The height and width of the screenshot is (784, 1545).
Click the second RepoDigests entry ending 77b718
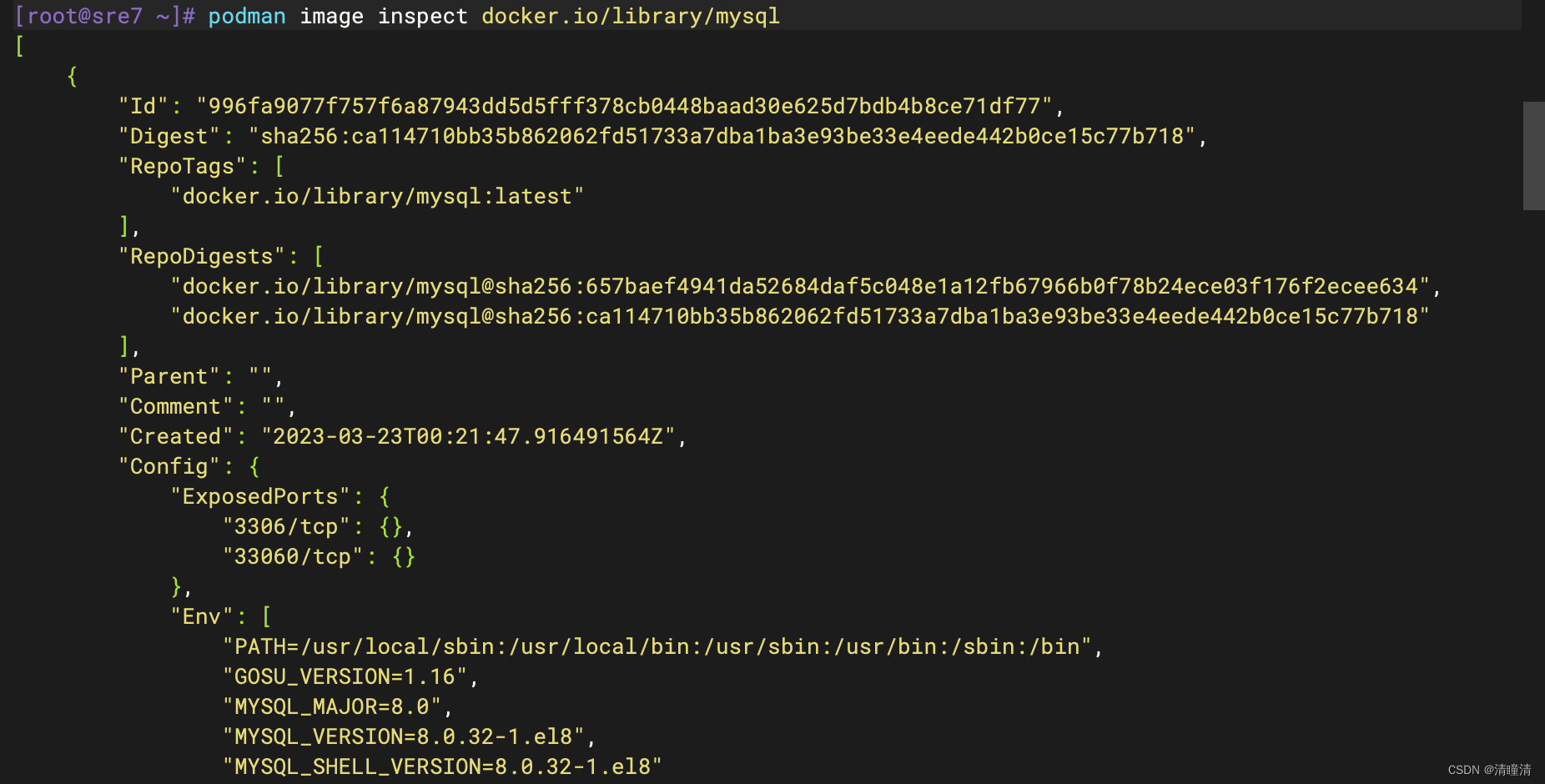801,316
